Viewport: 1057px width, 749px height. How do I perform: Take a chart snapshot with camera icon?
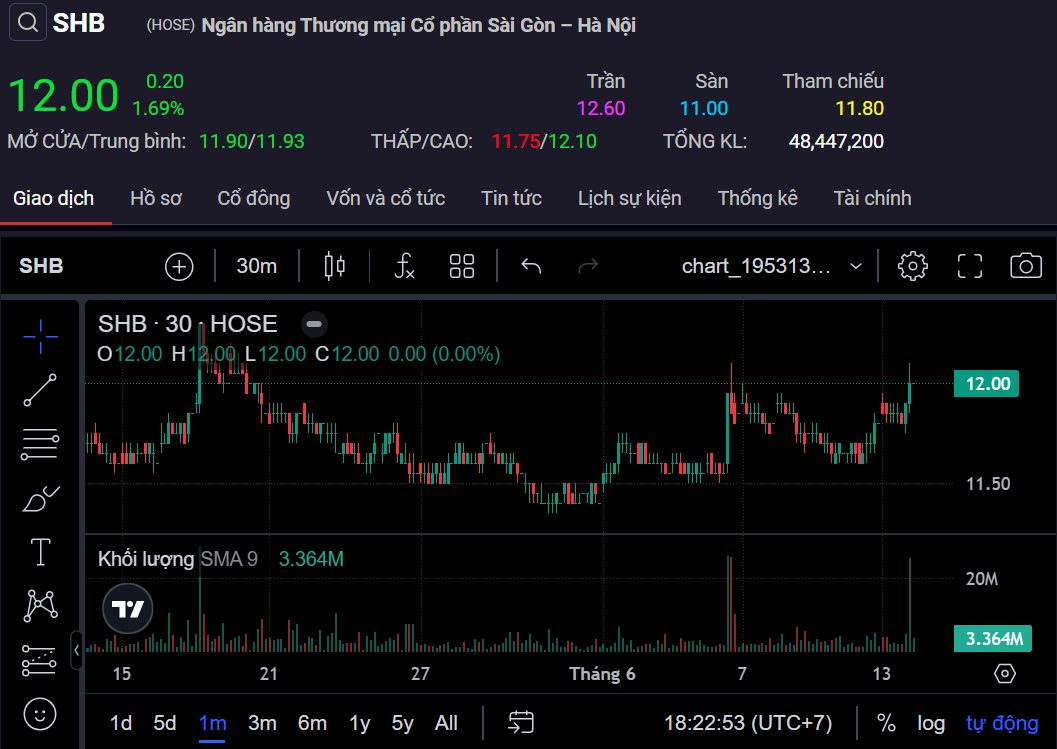[x=1025, y=266]
